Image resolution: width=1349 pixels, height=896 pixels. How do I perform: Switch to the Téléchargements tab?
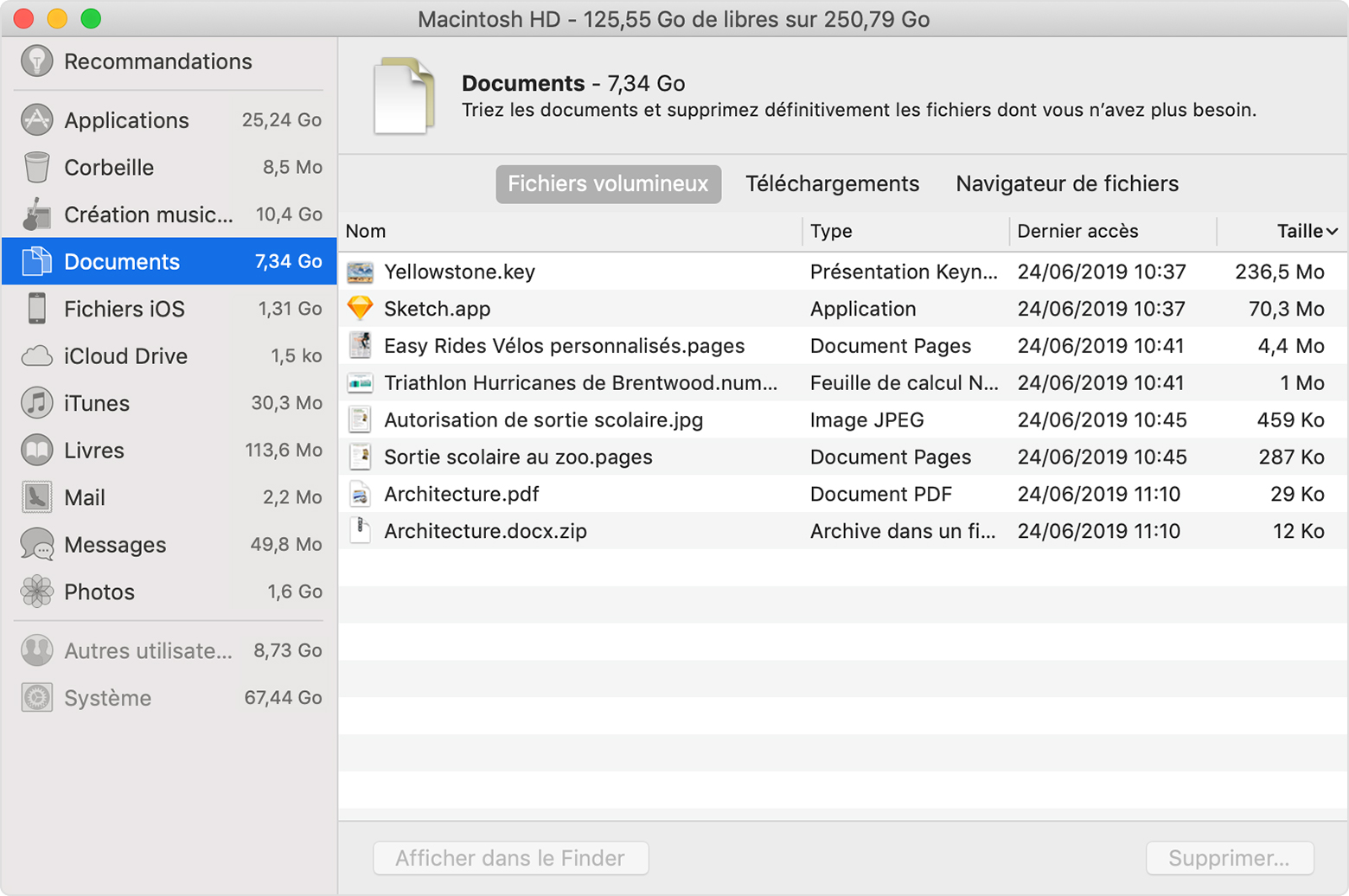832,184
